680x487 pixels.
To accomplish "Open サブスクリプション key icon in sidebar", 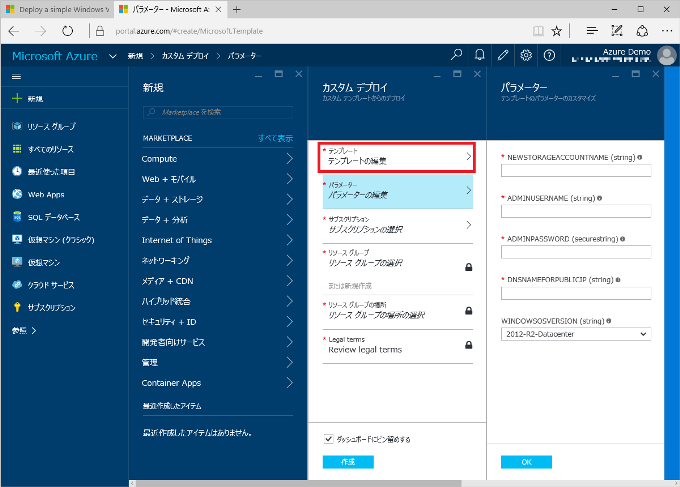I will (x=17, y=307).
